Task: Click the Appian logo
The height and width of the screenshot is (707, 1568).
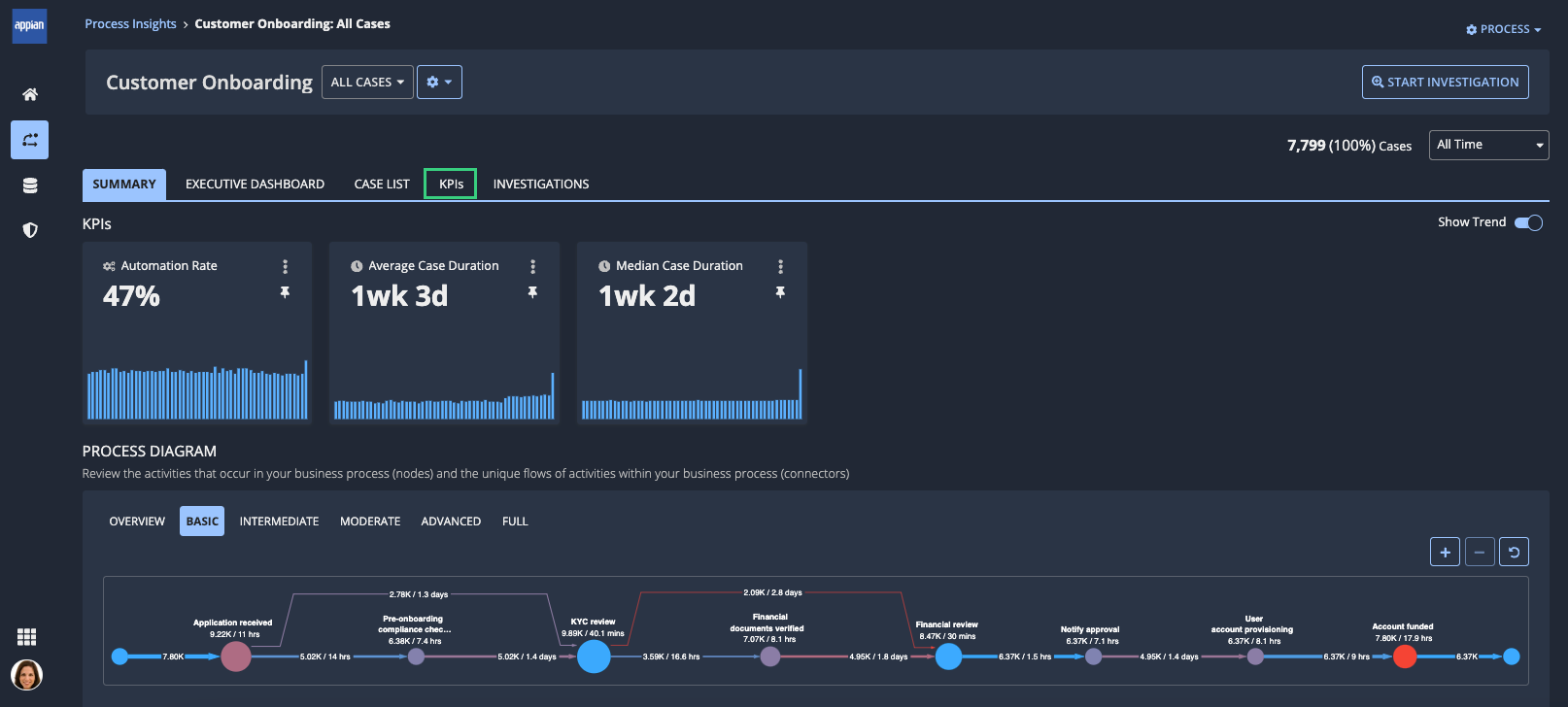Action: 29,25
